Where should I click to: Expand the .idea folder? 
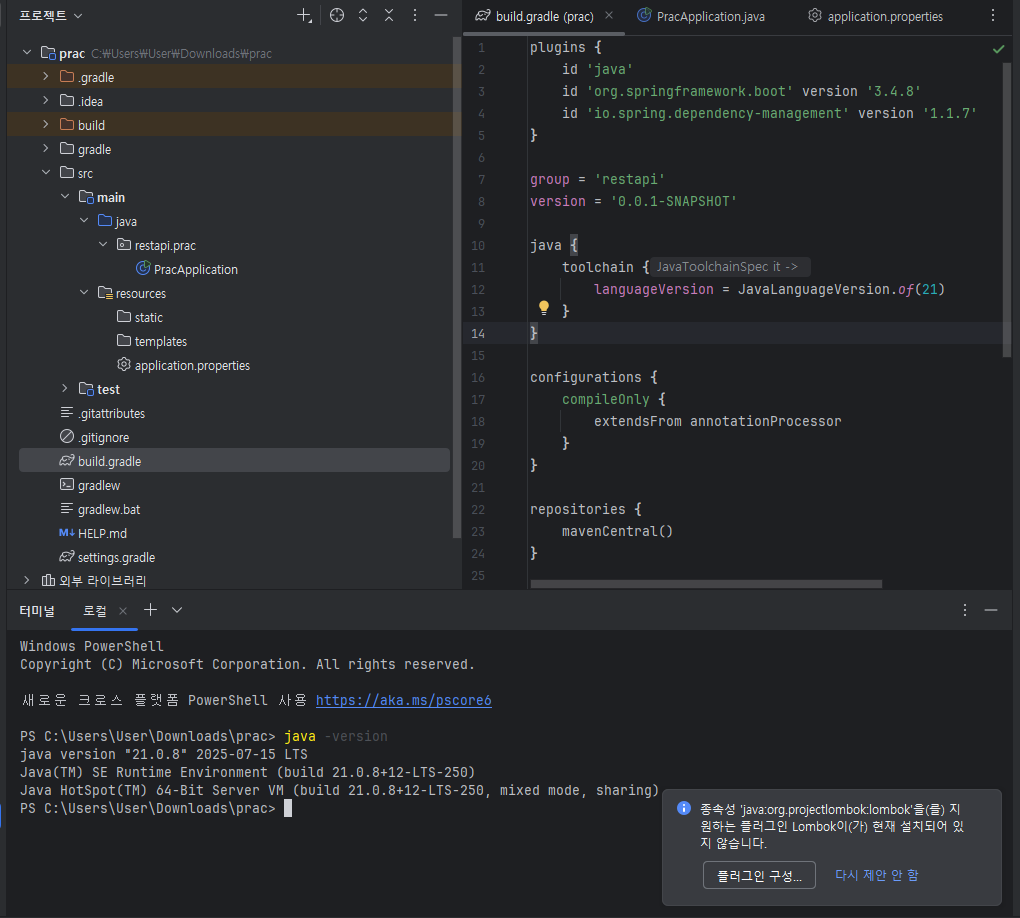pos(46,101)
